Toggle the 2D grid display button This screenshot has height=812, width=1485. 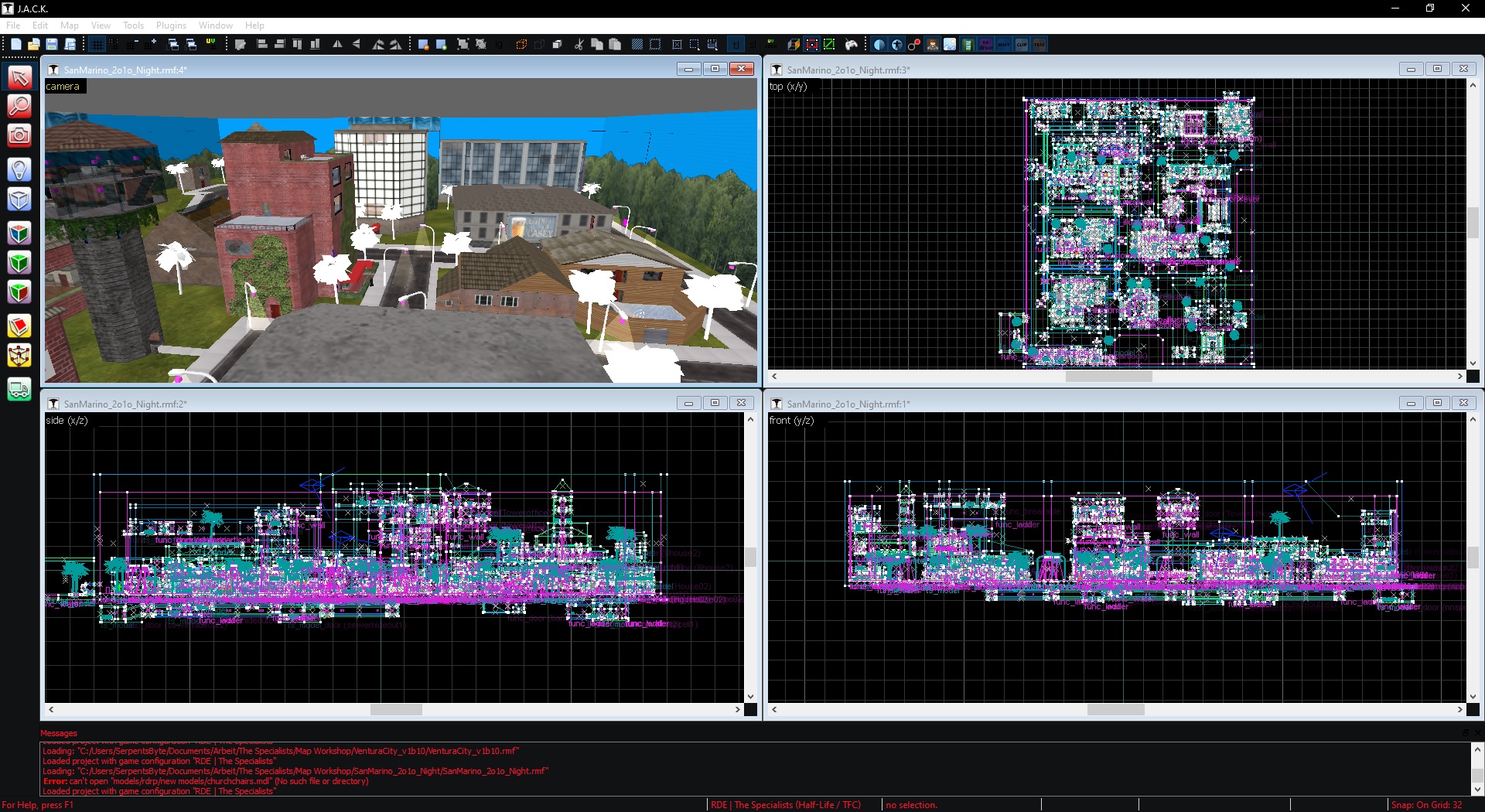[x=97, y=45]
